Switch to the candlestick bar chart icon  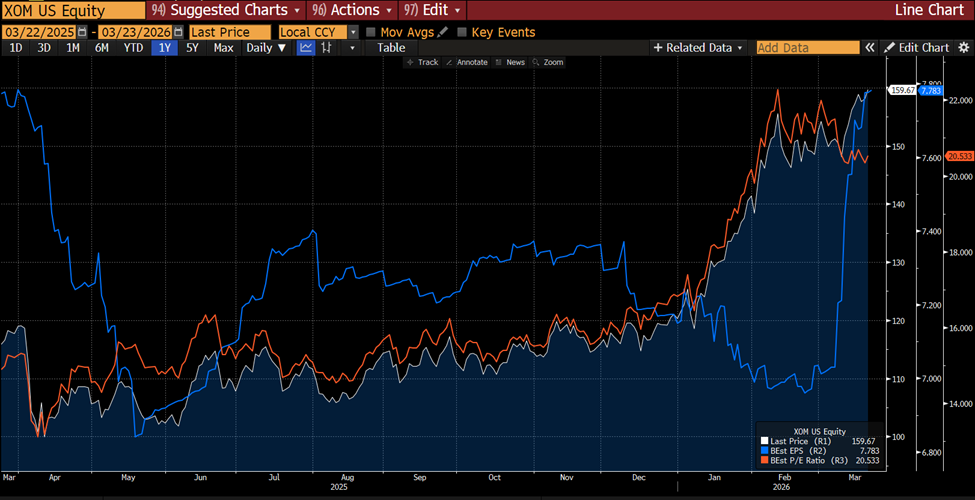click(x=327, y=47)
